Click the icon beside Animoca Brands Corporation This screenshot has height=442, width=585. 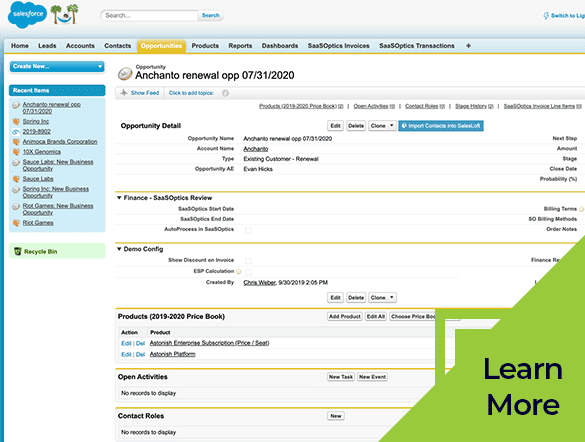point(16,142)
